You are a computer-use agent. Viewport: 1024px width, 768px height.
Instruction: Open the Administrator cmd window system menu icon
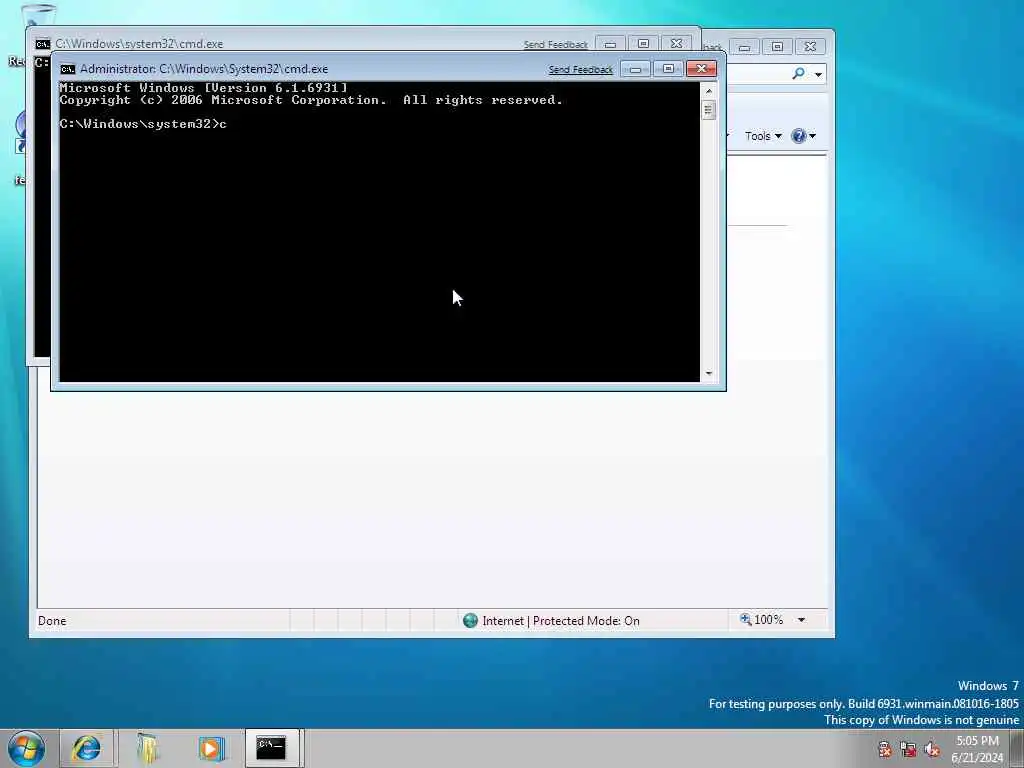[67, 69]
